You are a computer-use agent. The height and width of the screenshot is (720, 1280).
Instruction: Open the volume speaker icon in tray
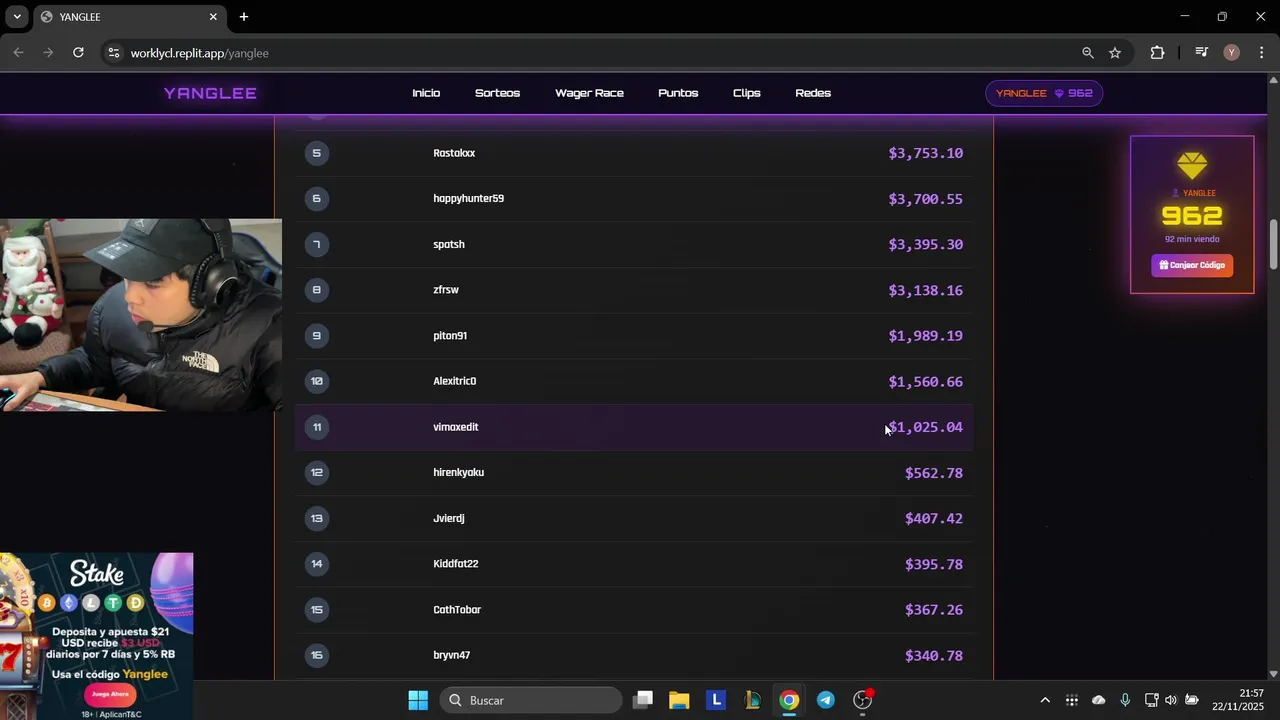tap(1171, 700)
